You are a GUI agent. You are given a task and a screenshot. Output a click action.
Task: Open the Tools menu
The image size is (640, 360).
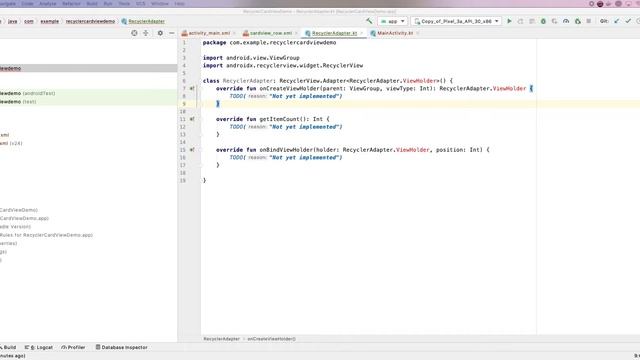coord(124,4)
